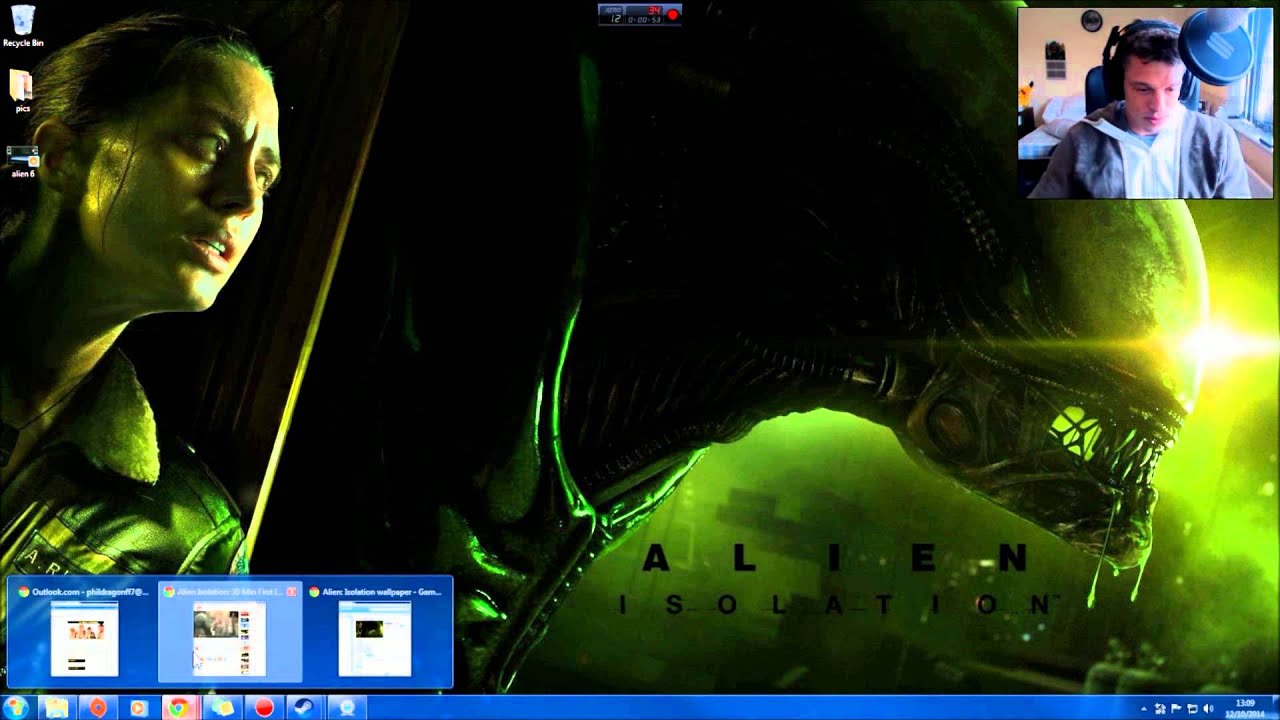The height and width of the screenshot is (720, 1280).
Task: Select the Alien Isolation 30 Min preview thumbnail
Action: point(230,631)
